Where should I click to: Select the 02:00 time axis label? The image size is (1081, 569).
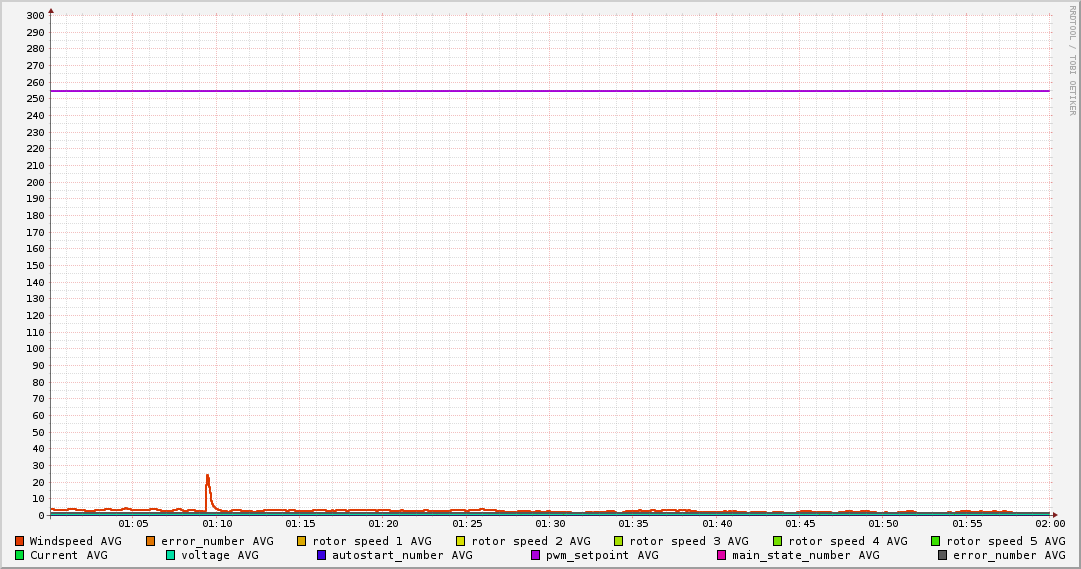pos(1050,524)
